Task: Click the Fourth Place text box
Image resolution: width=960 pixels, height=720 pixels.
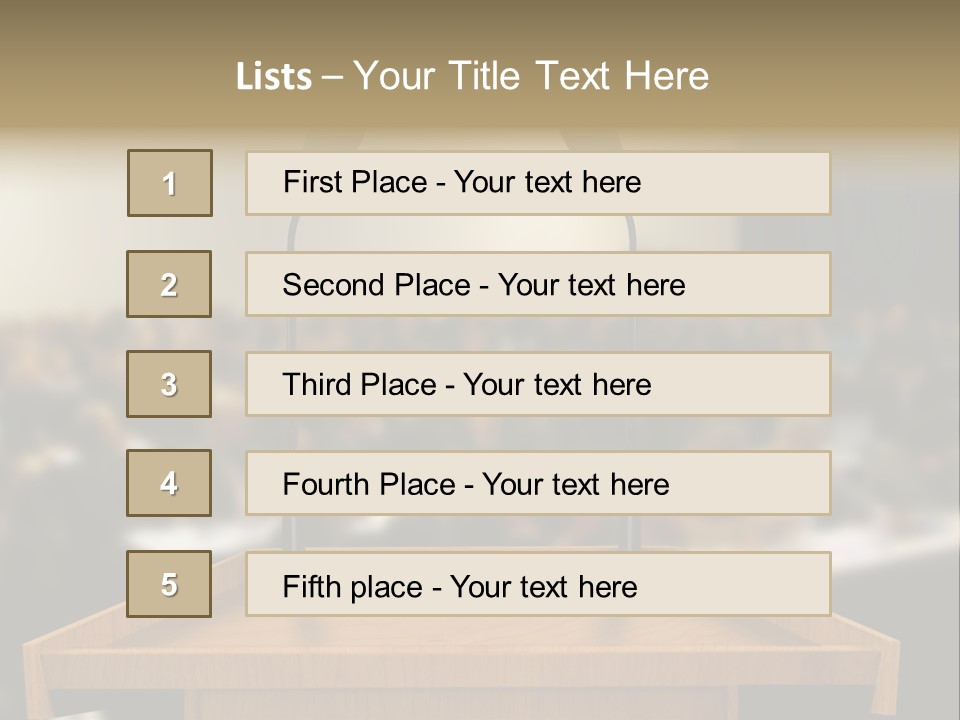Action: 538,484
